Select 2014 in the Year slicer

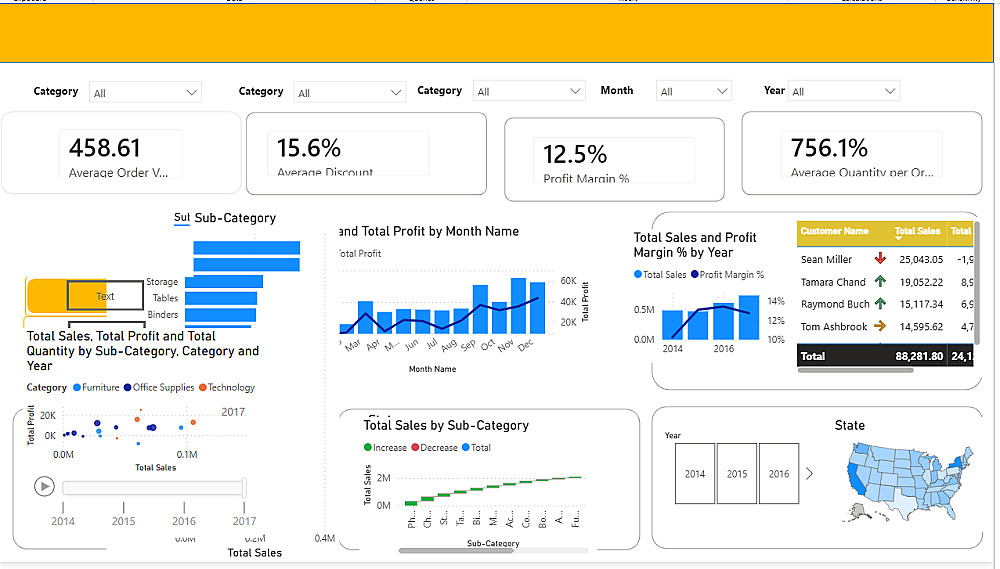tap(695, 473)
